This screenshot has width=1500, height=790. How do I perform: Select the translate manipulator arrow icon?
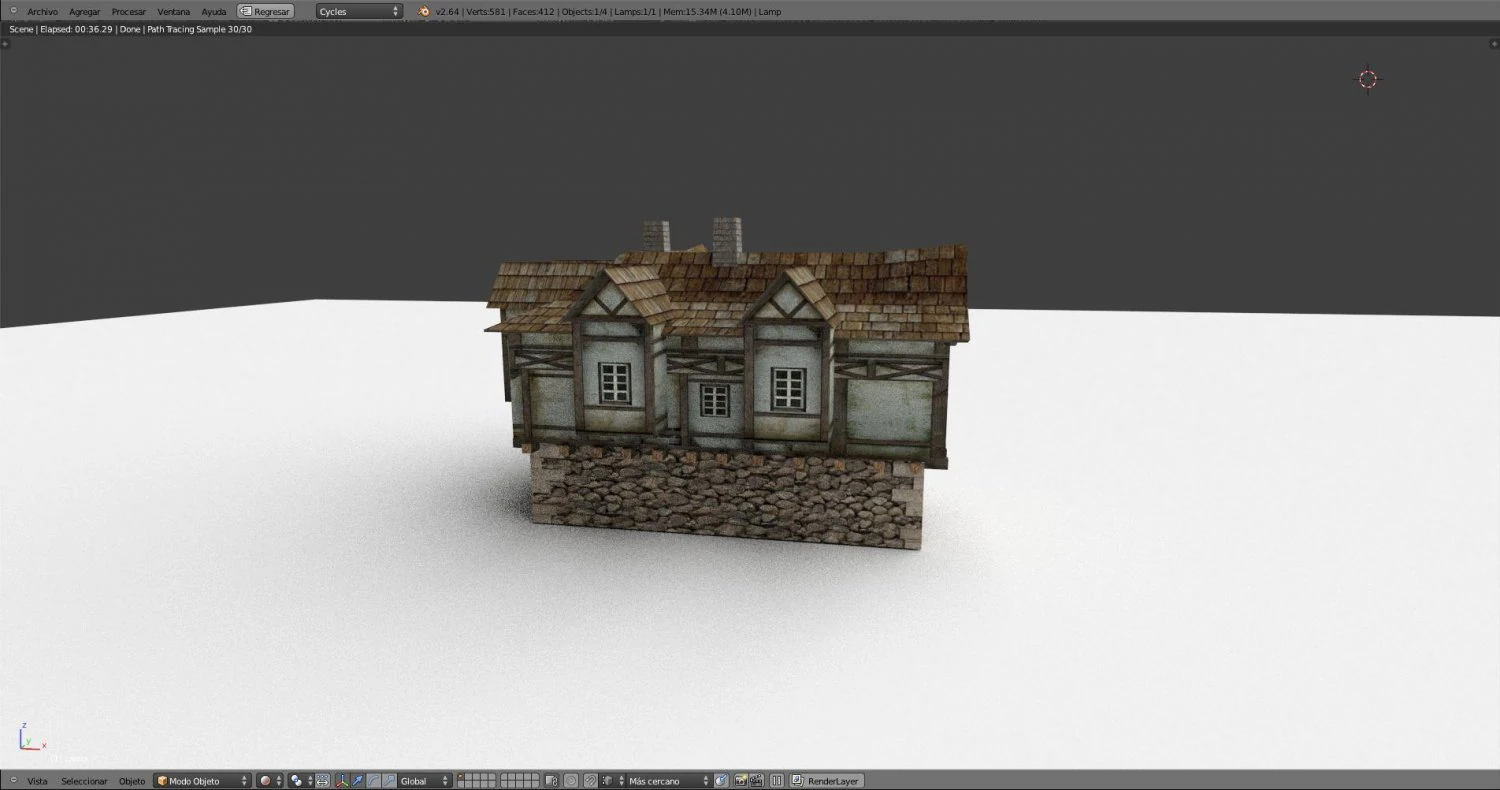(x=357, y=781)
